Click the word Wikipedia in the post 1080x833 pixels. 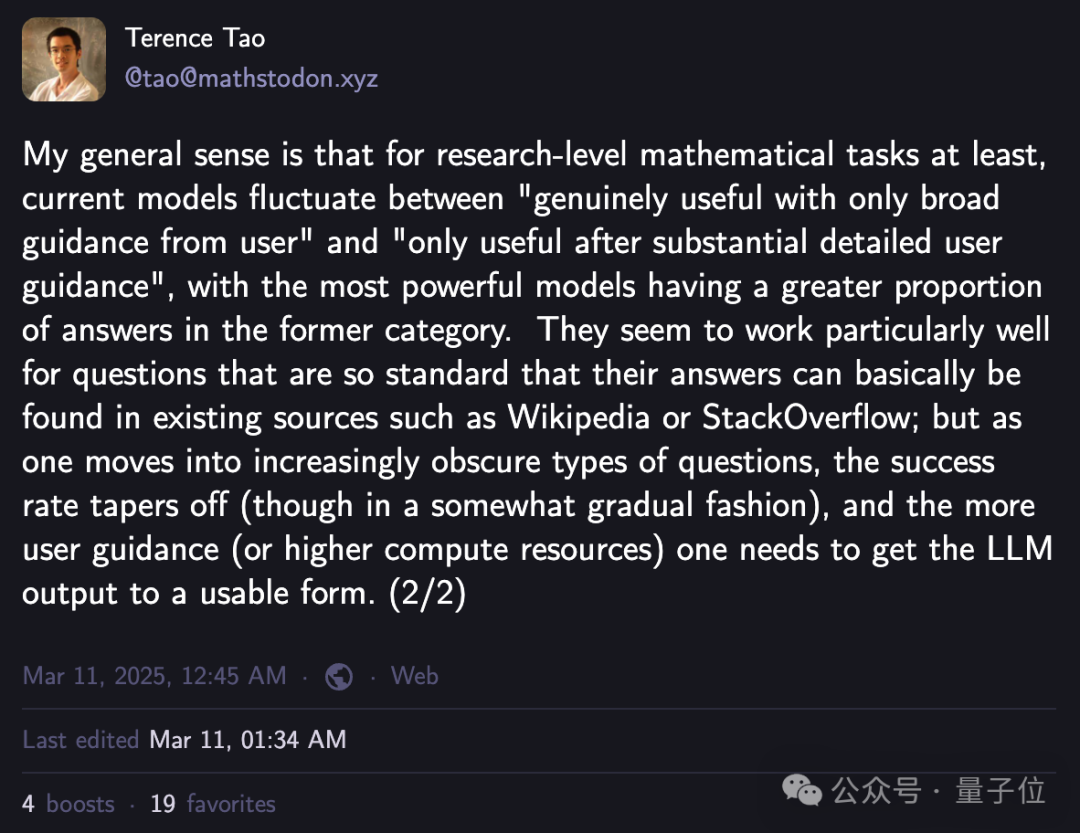pos(579,418)
